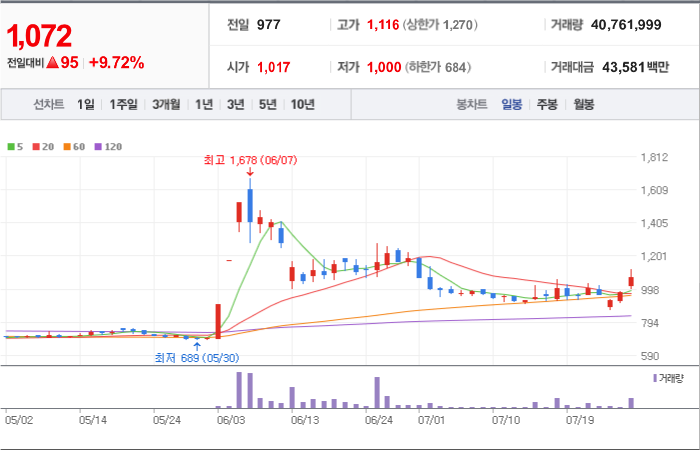
Task: Select the 1일 line chart period
Action: click(x=86, y=104)
